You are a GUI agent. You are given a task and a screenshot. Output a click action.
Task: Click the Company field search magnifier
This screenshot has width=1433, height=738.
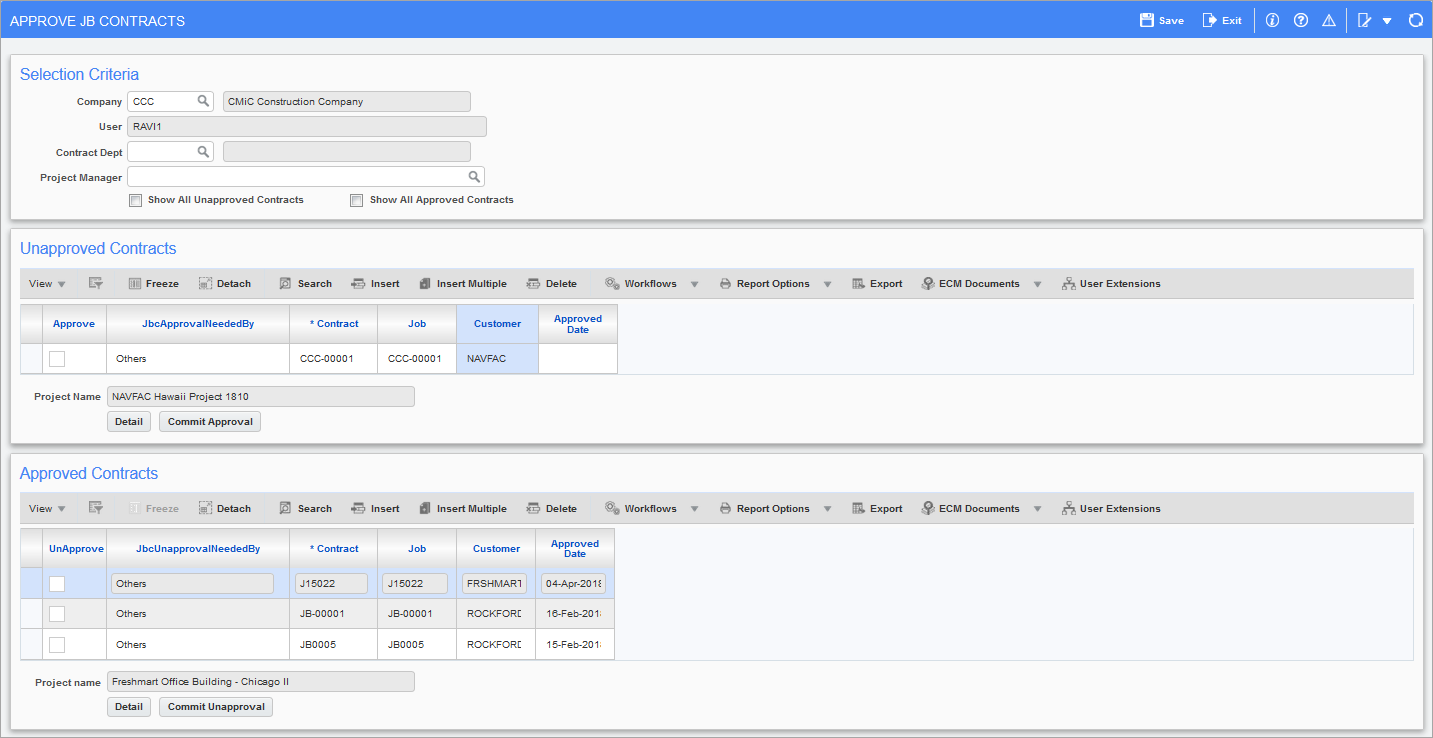pyautogui.click(x=203, y=101)
